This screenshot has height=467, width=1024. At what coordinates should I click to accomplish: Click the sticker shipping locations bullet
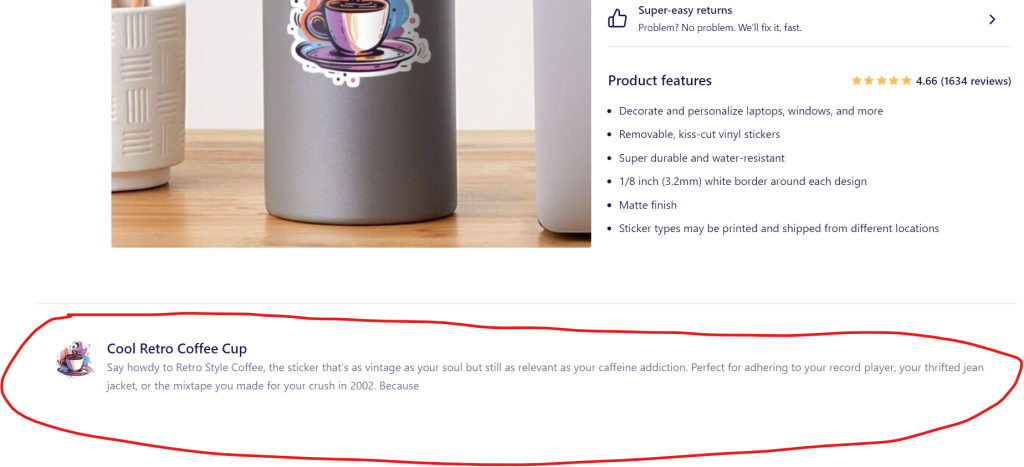click(779, 229)
